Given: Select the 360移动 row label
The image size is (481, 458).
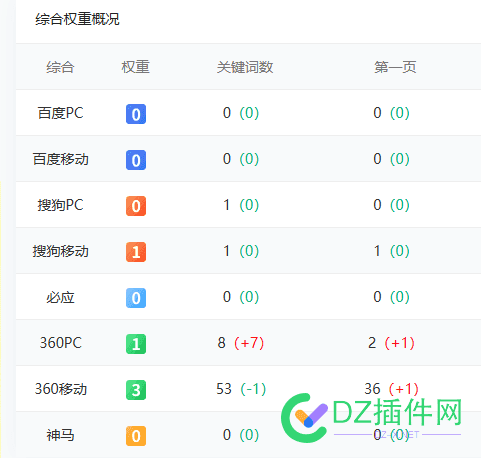Looking at the screenshot, I should click(x=61, y=389).
